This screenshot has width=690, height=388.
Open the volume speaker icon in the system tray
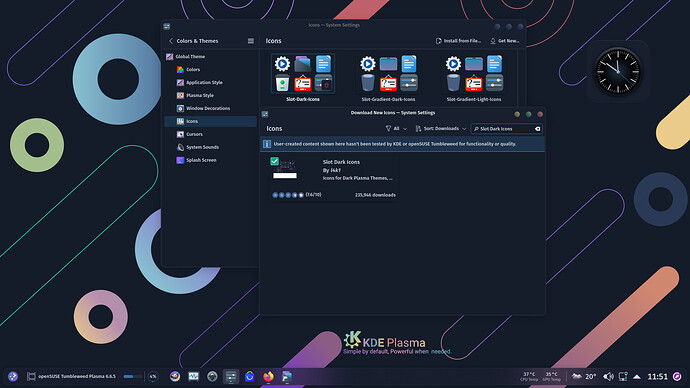click(x=608, y=377)
